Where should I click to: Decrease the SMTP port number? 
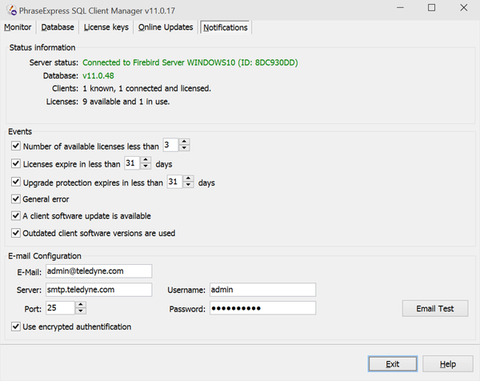click(81, 311)
